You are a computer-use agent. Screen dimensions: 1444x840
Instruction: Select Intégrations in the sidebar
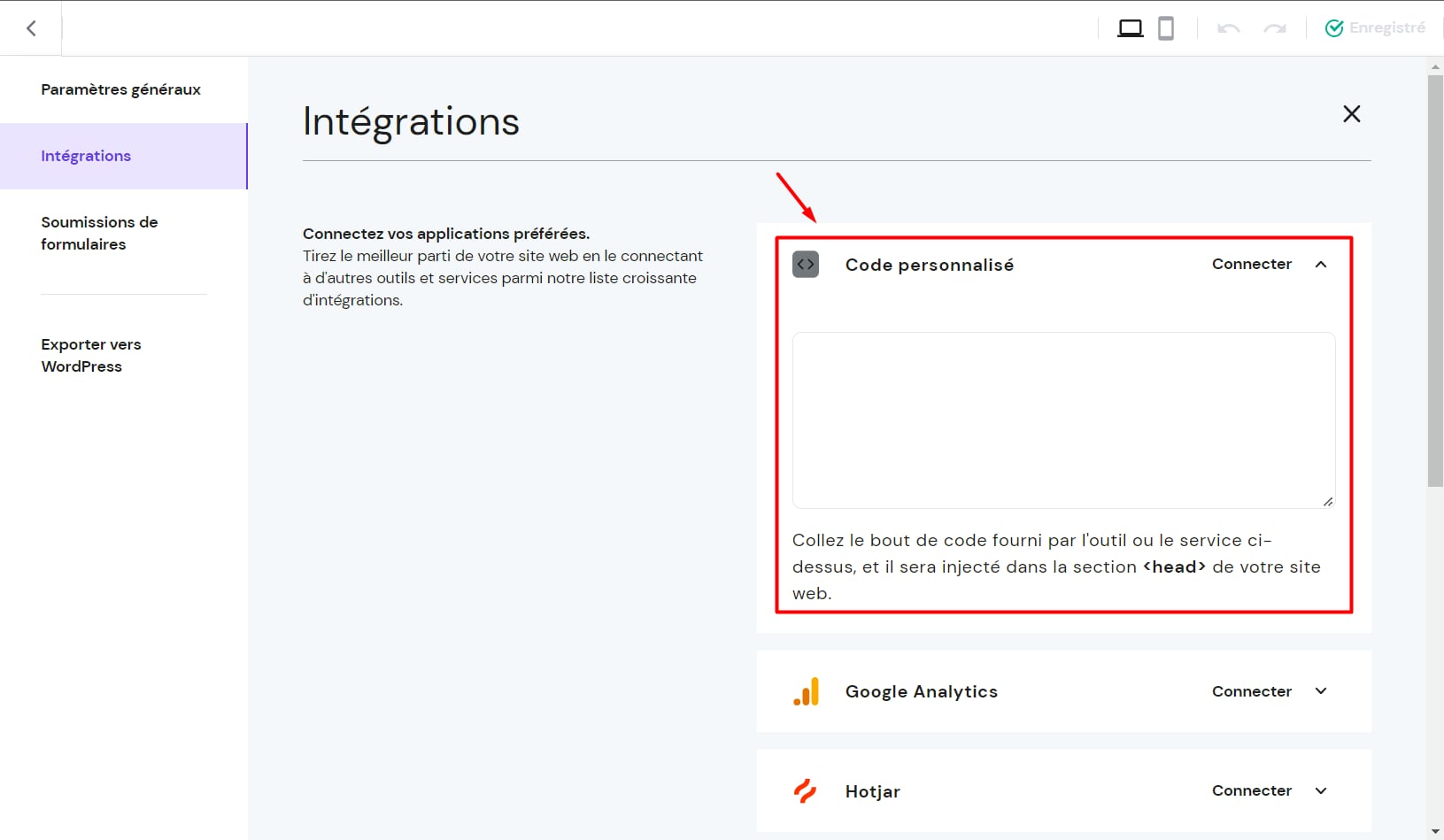[86, 156]
